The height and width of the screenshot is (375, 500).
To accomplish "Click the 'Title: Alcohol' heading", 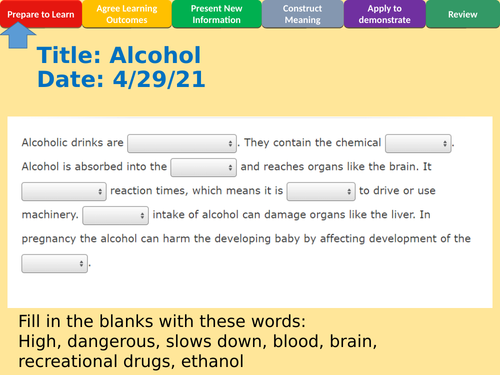I will (x=119, y=55).
